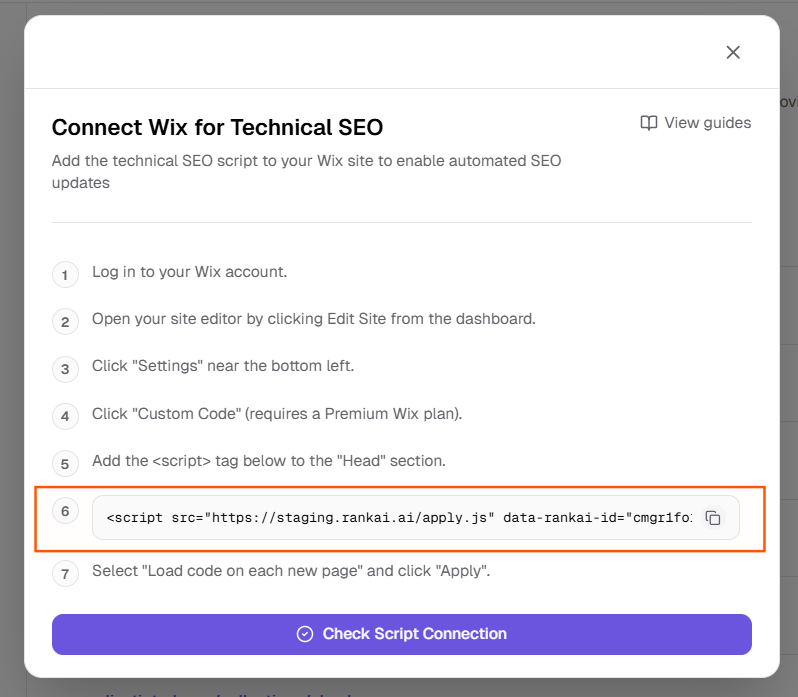Click the step 4 number badge
798x697 pixels.
tap(65, 416)
